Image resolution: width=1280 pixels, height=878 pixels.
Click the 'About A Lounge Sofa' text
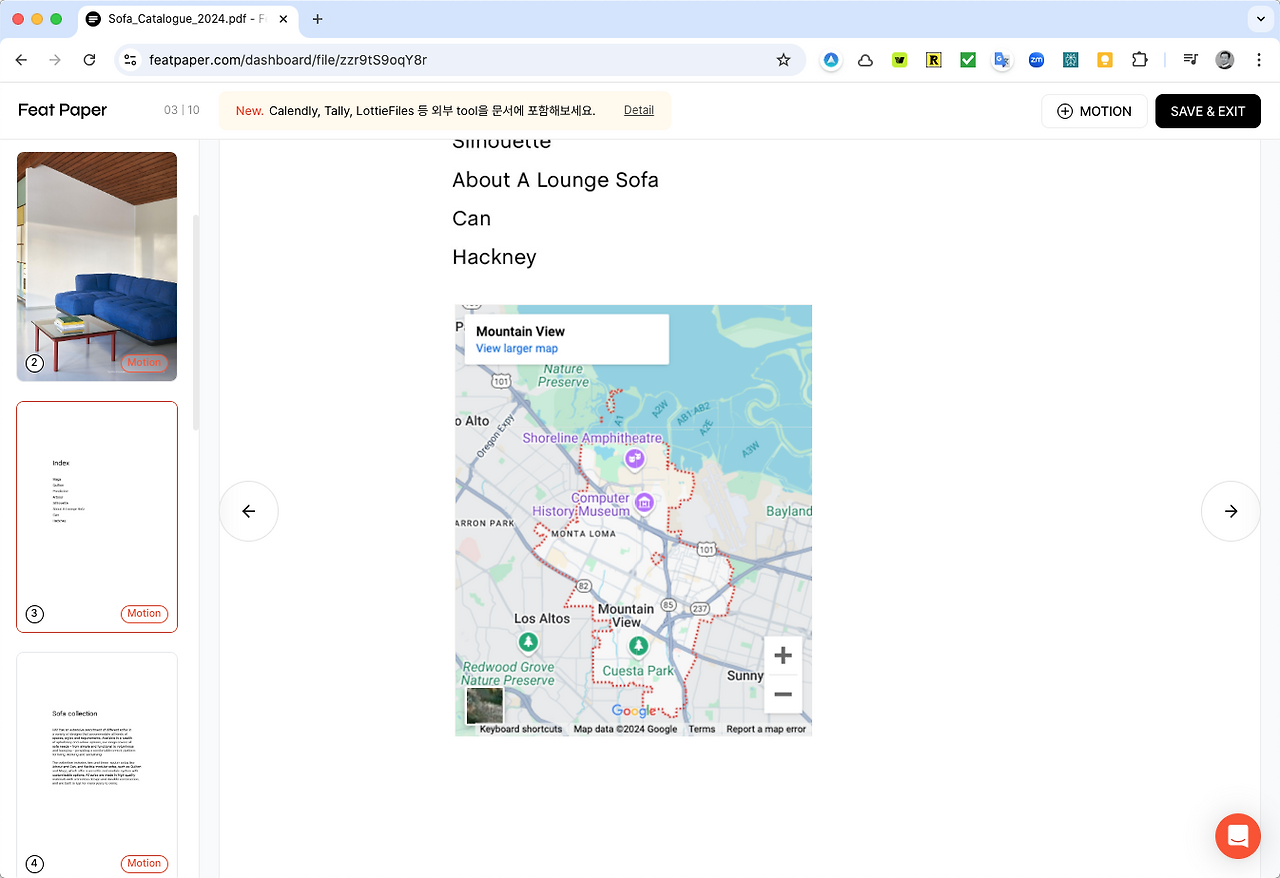click(x=555, y=180)
